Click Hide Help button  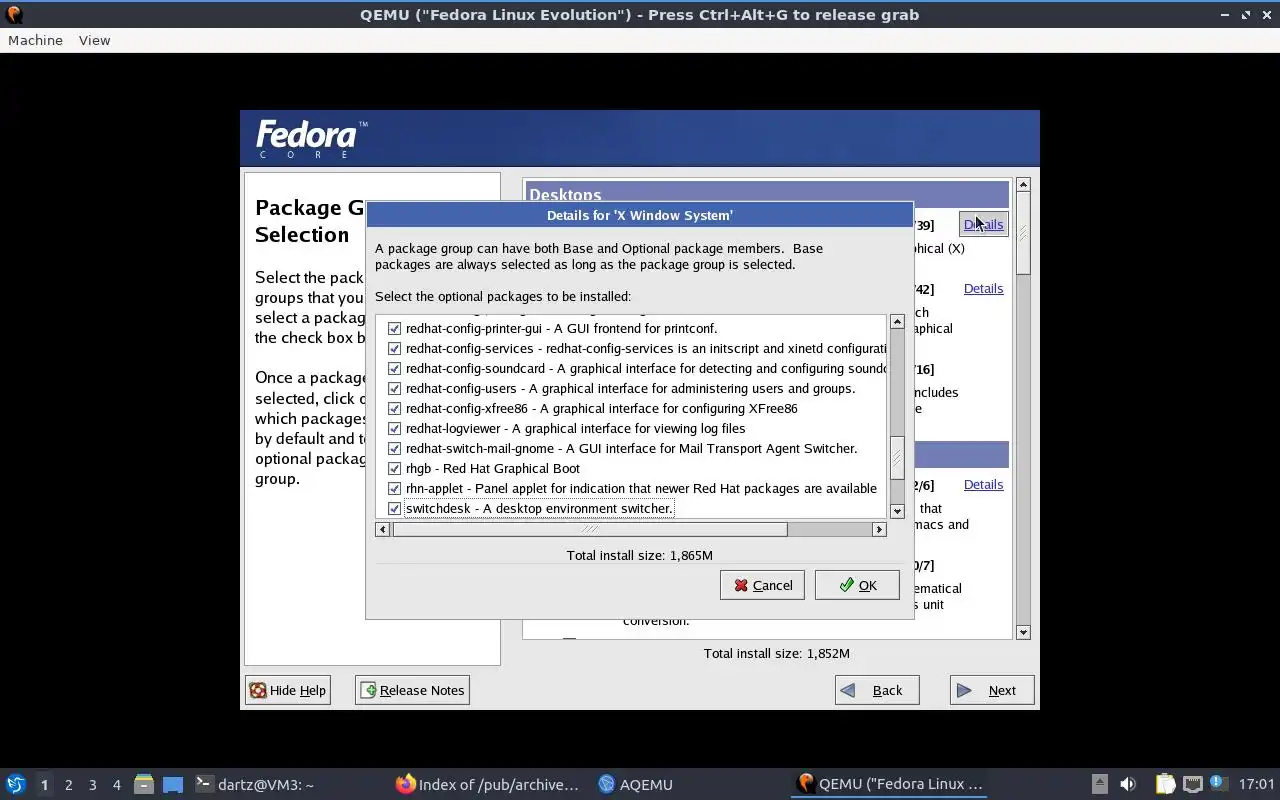pos(288,690)
